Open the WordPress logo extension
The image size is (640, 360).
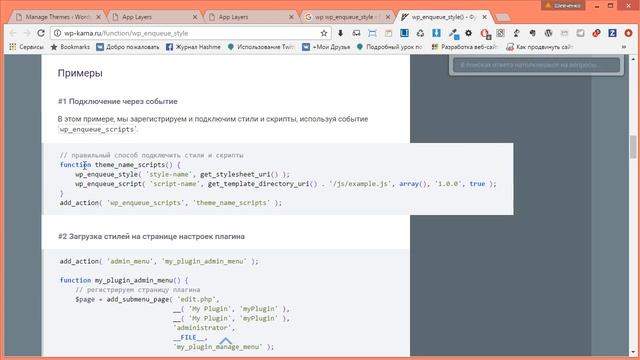(x=549, y=33)
